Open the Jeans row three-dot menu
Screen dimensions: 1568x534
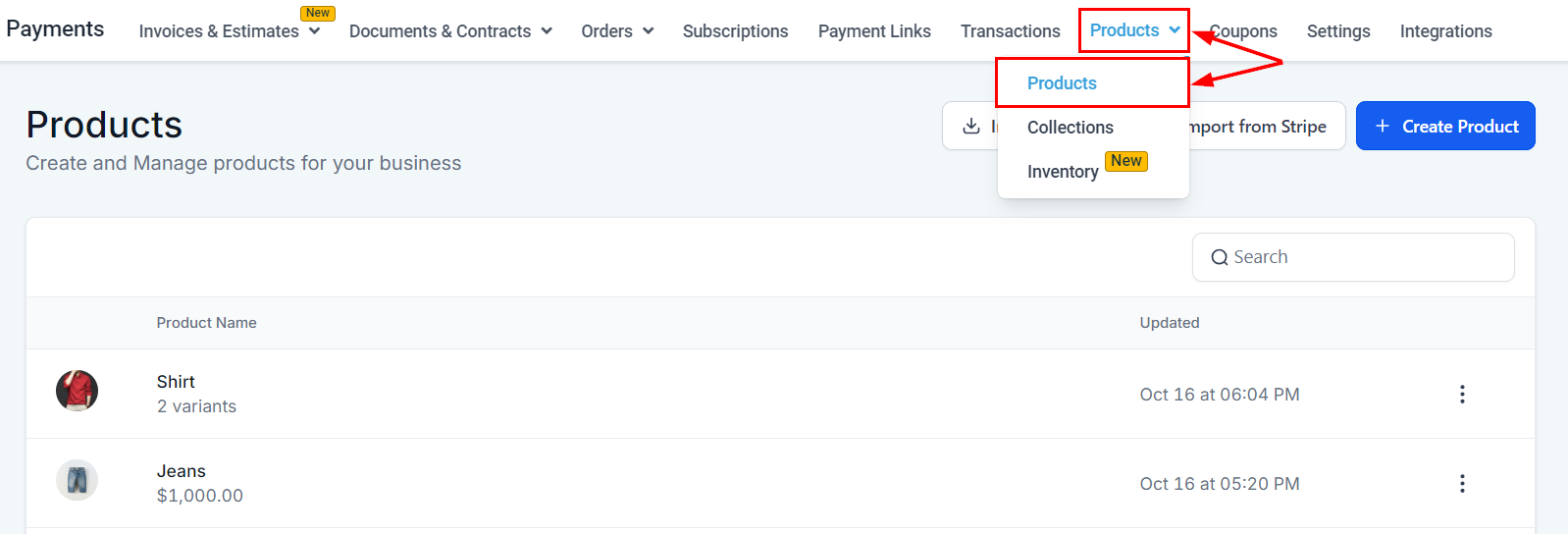1462,483
